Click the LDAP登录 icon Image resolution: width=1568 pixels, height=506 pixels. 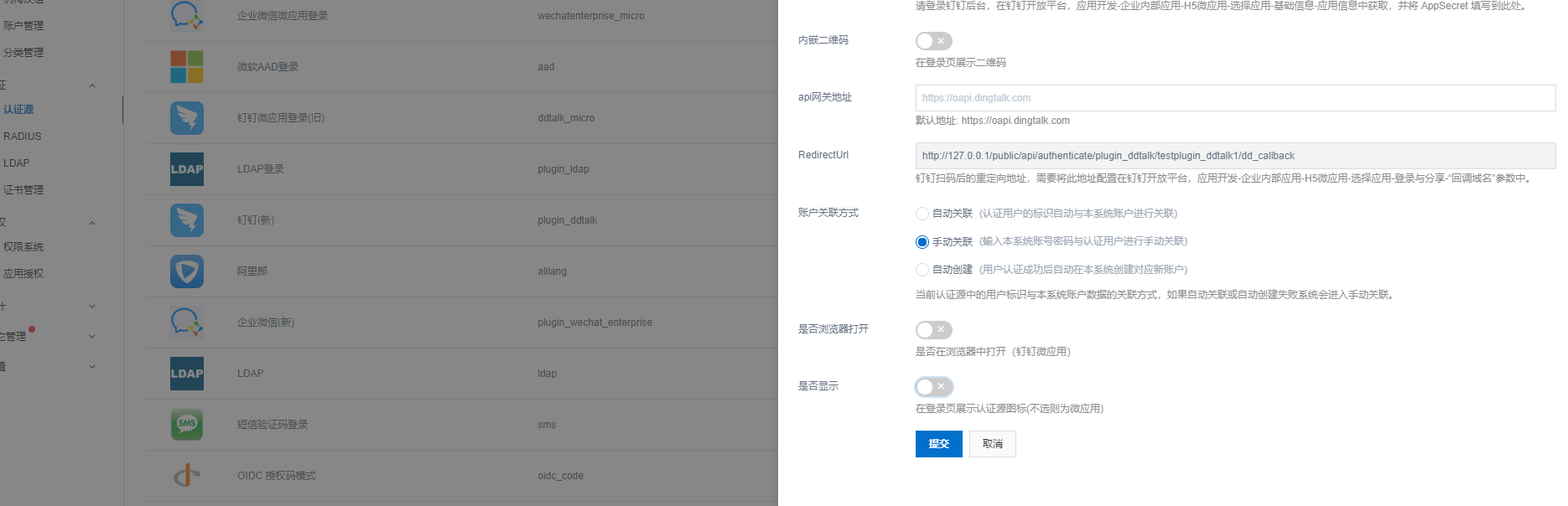click(x=187, y=169)
